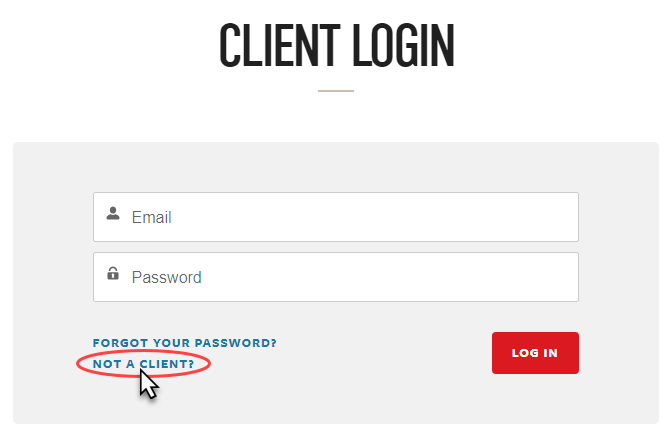Click empty gray area of login panel
This screenshot has height=431, width=671.
tap(336, 167)
